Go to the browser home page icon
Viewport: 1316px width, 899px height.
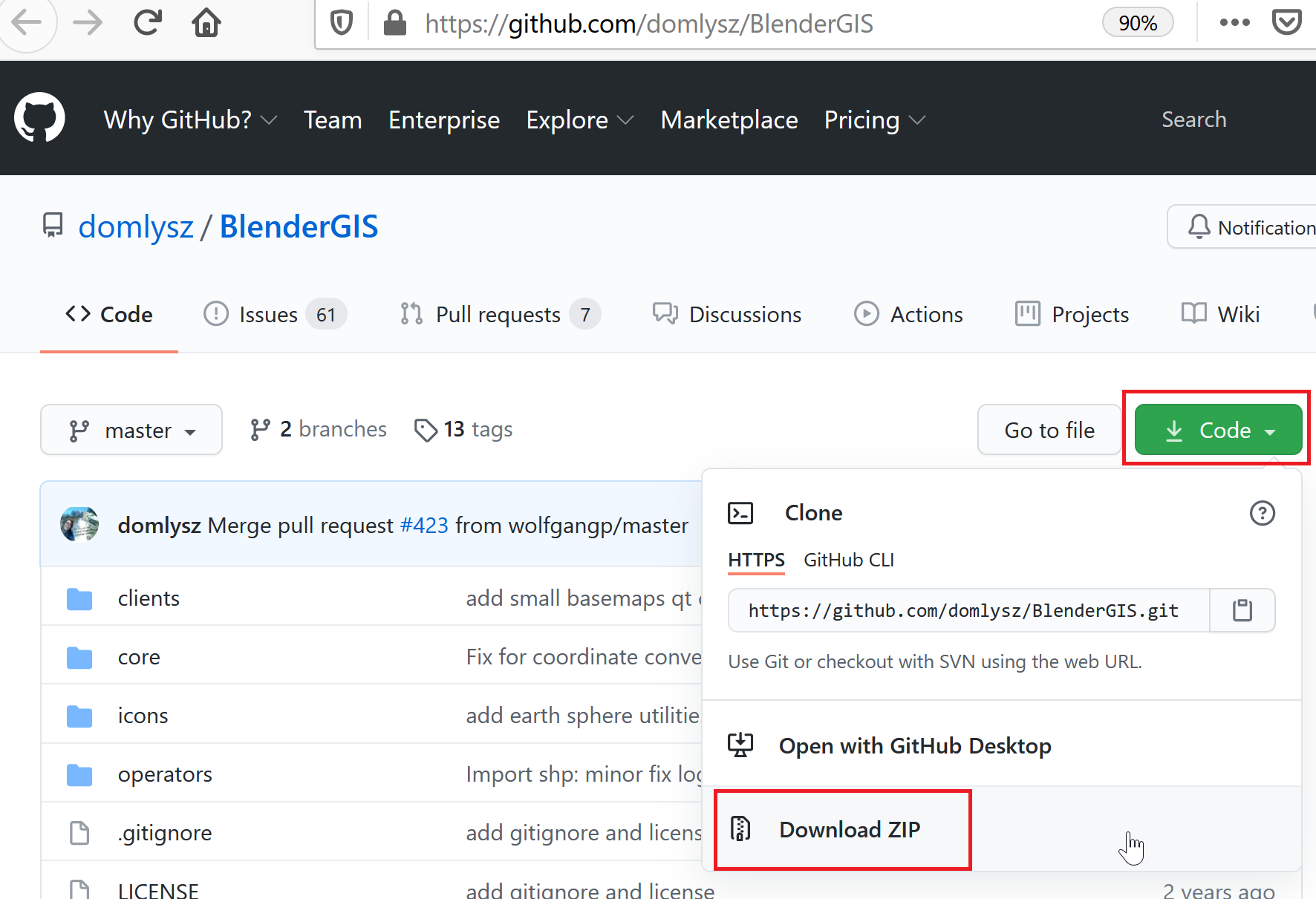(206, 23)
